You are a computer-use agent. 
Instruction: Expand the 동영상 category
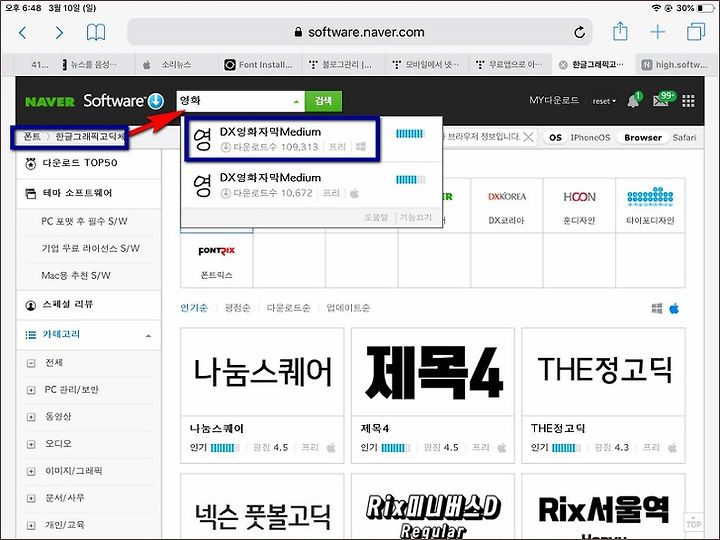pyautogui.click(x=31, y=417)
